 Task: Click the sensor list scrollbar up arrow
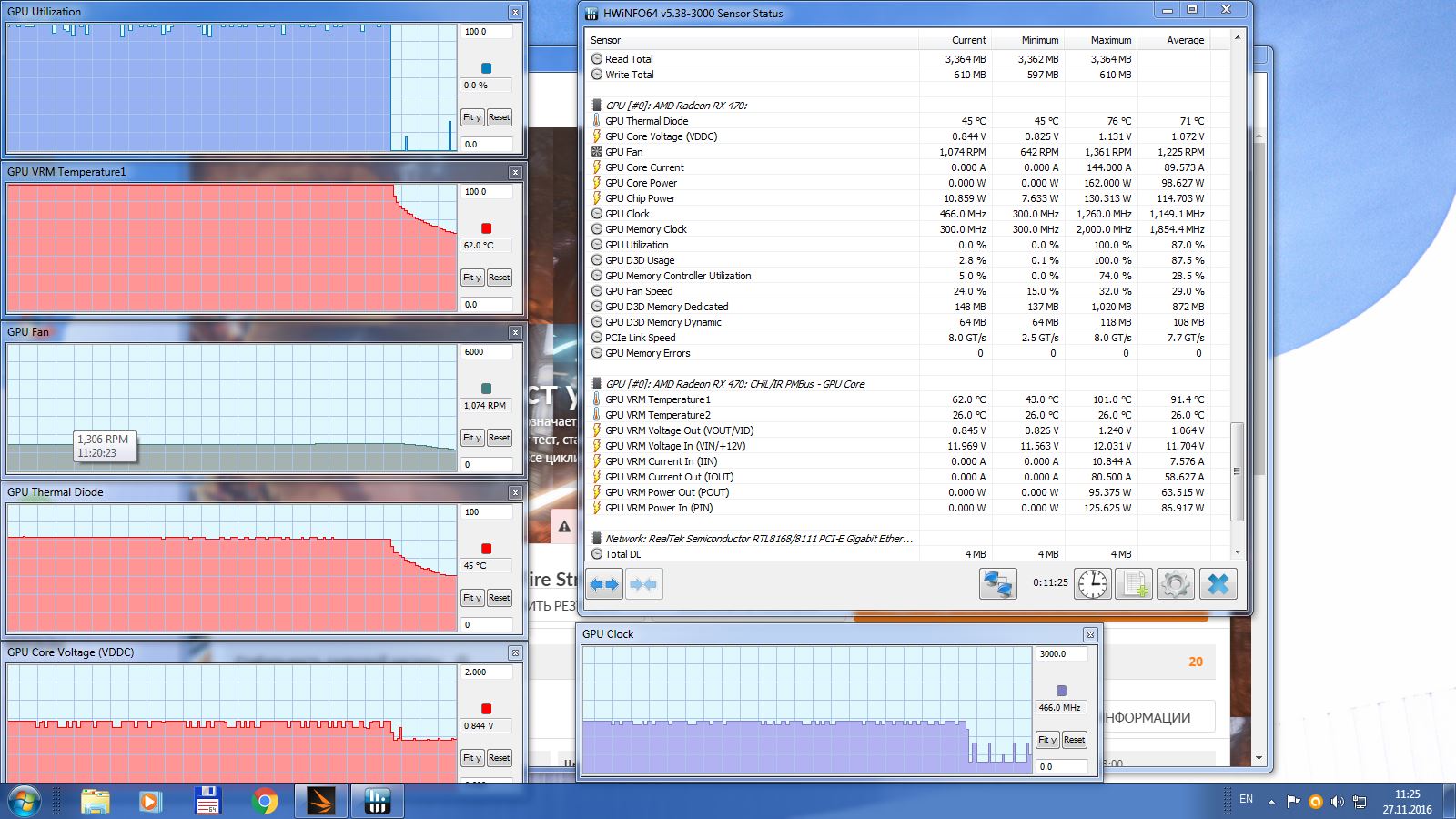1237,37
